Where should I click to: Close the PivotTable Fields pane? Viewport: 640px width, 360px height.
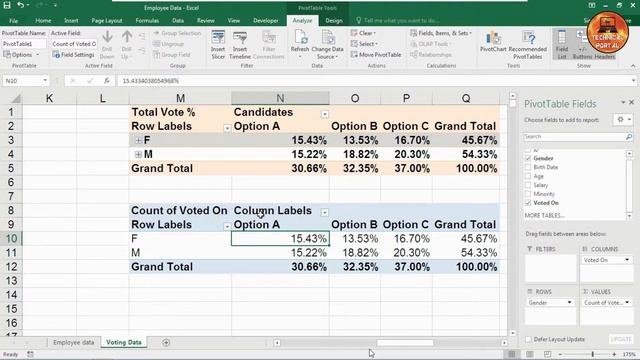pyautogui.click(x=631, y=102)
